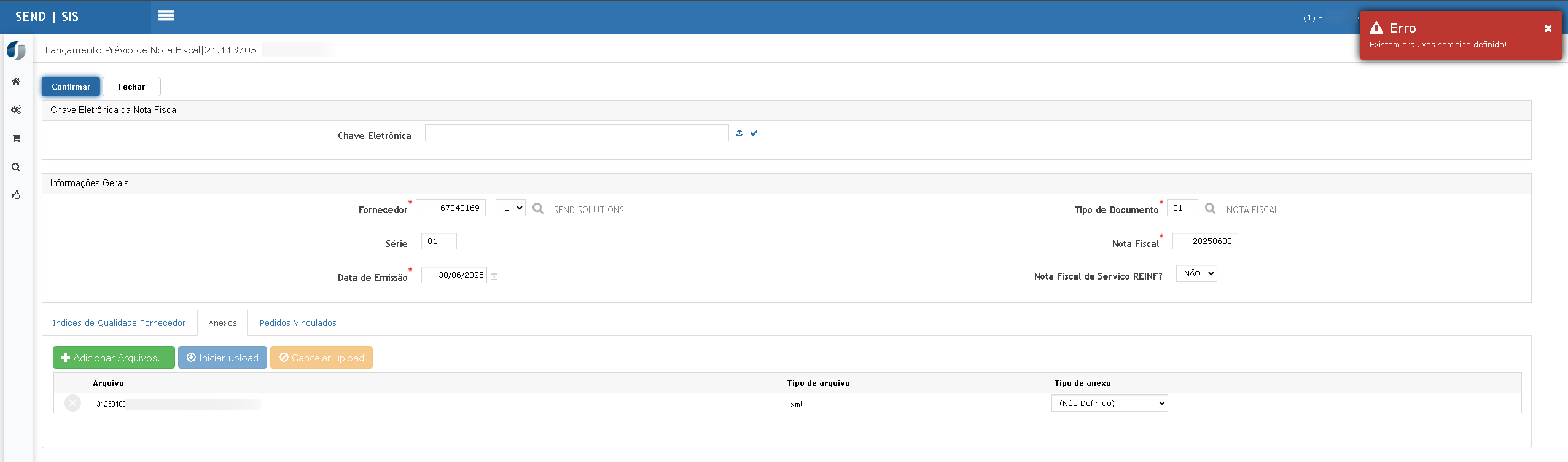
Task: Open the Pedidos Vinculados tab
Action: [298, 323]
